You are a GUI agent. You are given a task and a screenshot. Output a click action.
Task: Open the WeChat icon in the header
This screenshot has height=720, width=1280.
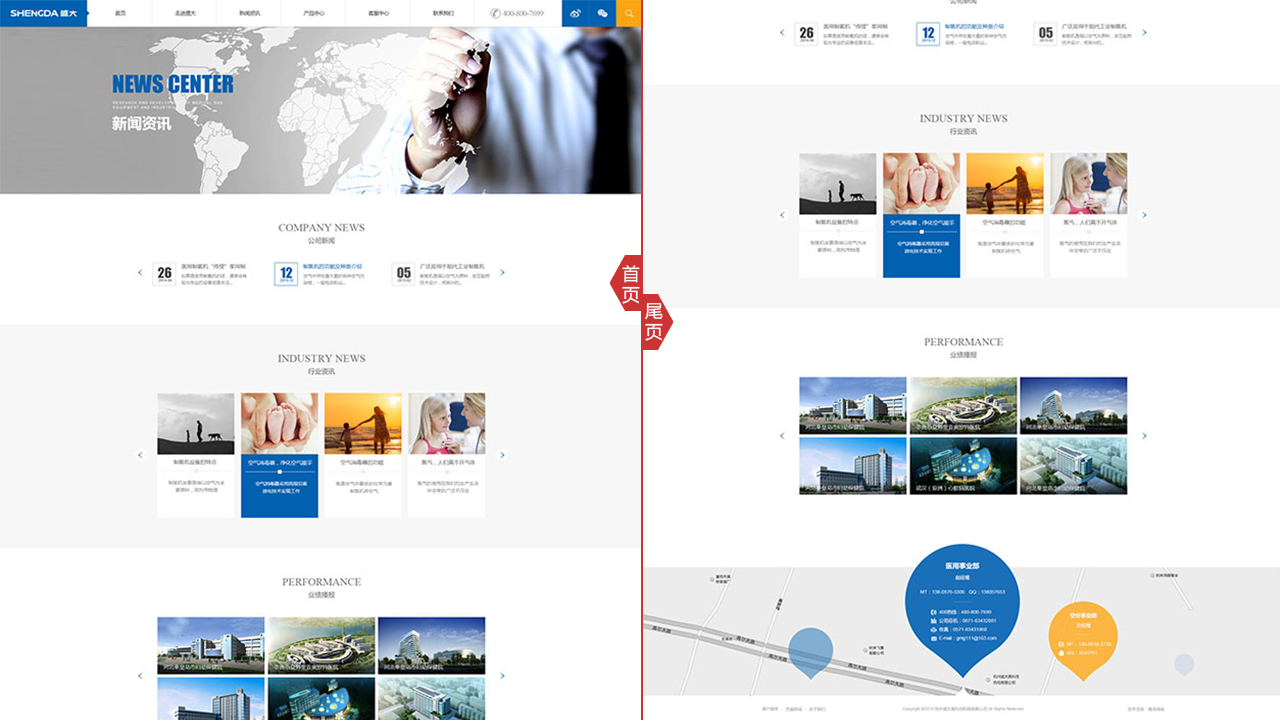pyautogui.click(x=602, y=13)
